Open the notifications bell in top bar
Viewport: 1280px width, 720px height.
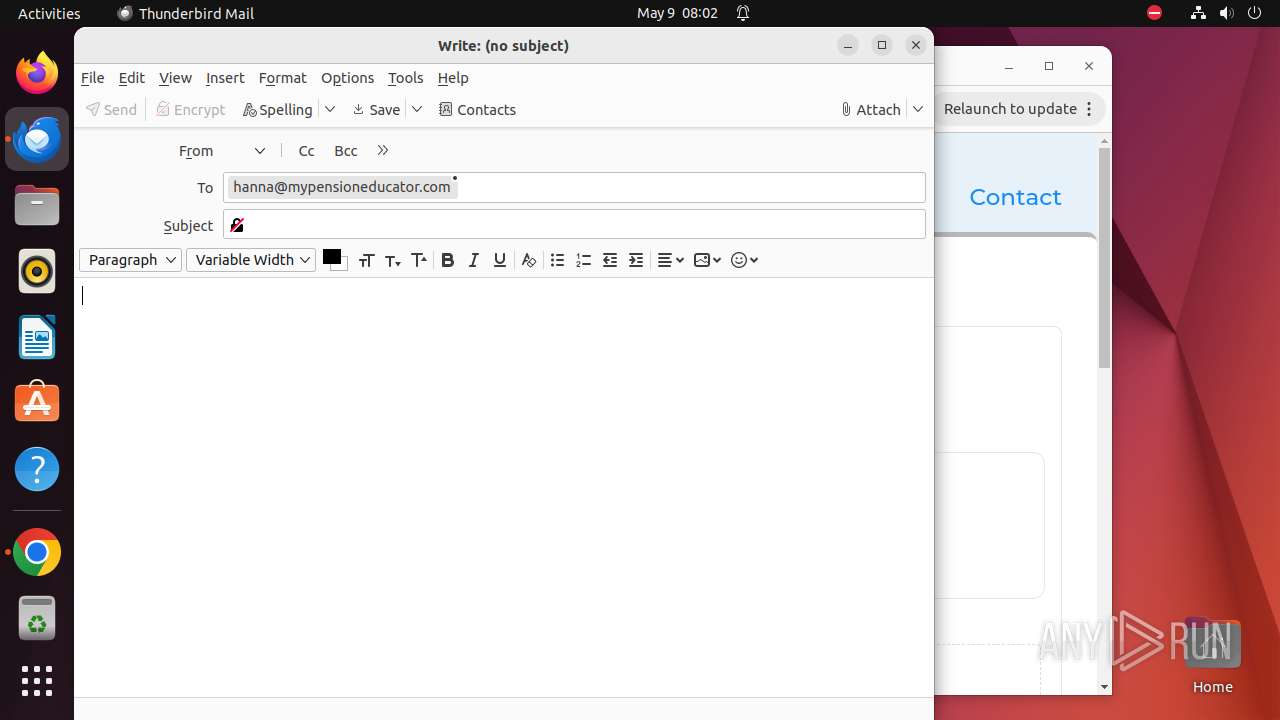(743, 13)
